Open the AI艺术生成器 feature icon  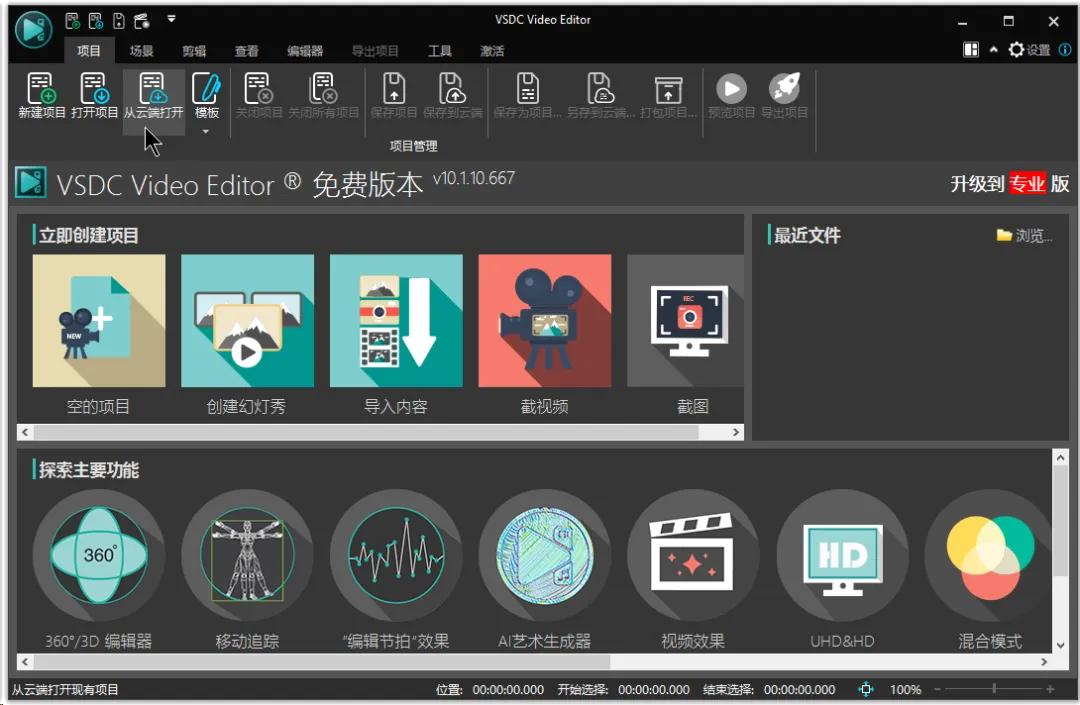coord(545,555)
